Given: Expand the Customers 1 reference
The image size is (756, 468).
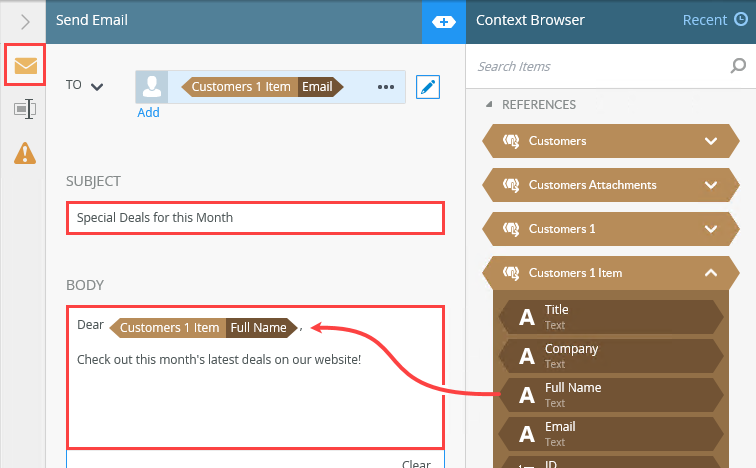Looking at the screenshot, I should point(711,229).
